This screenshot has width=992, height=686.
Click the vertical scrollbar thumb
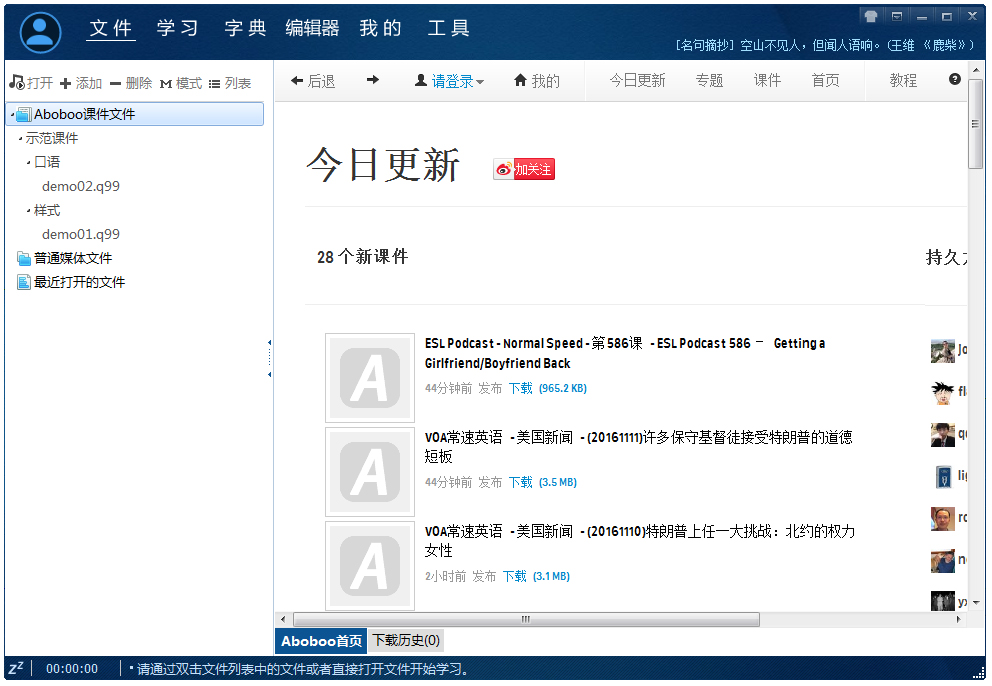976,124
